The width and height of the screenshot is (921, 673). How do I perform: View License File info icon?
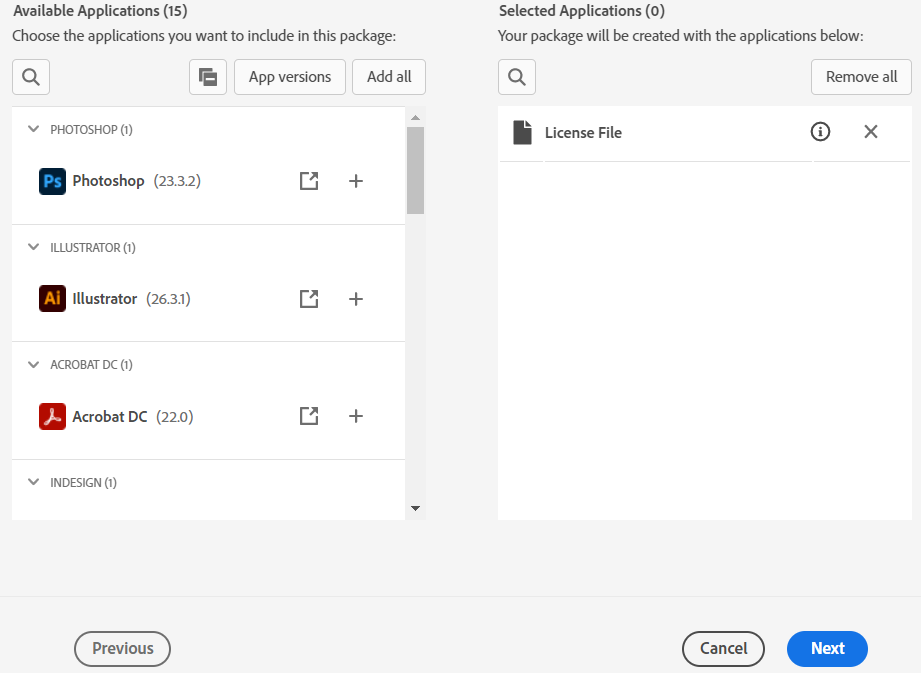tap(820, 131)
